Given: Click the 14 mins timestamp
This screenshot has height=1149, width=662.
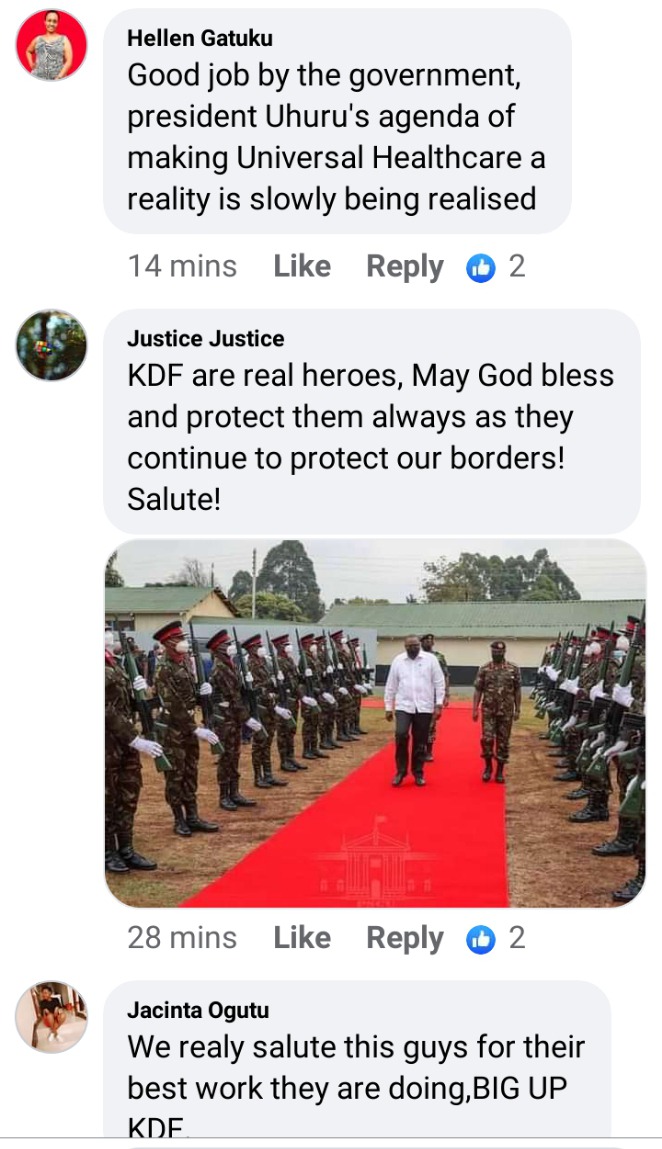Looking at the screenshot, I should point(183,266).
